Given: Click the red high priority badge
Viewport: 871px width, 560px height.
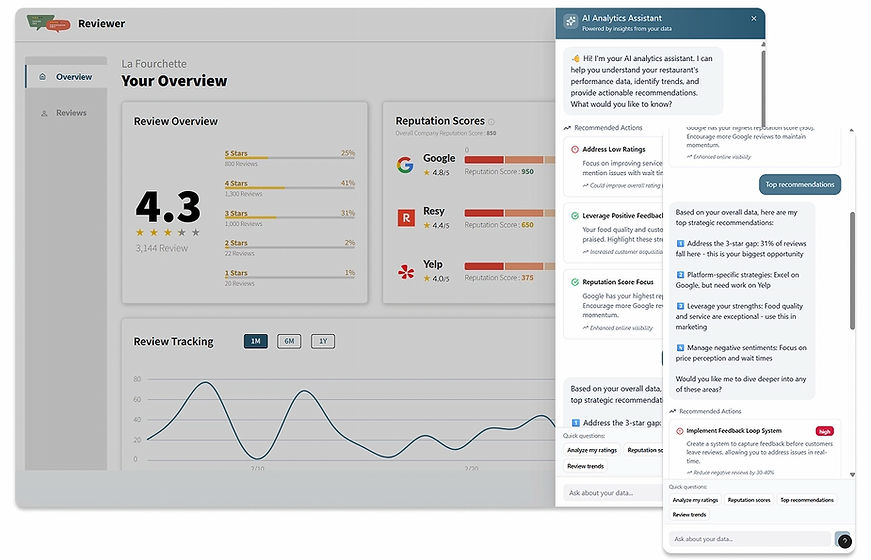Looking at the screenshot, I should [x=825, y=431].
